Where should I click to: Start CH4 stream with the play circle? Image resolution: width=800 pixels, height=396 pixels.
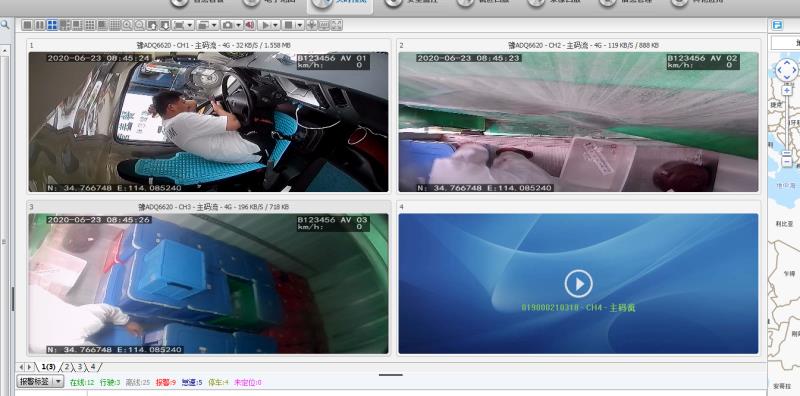[x=579, y=284]
